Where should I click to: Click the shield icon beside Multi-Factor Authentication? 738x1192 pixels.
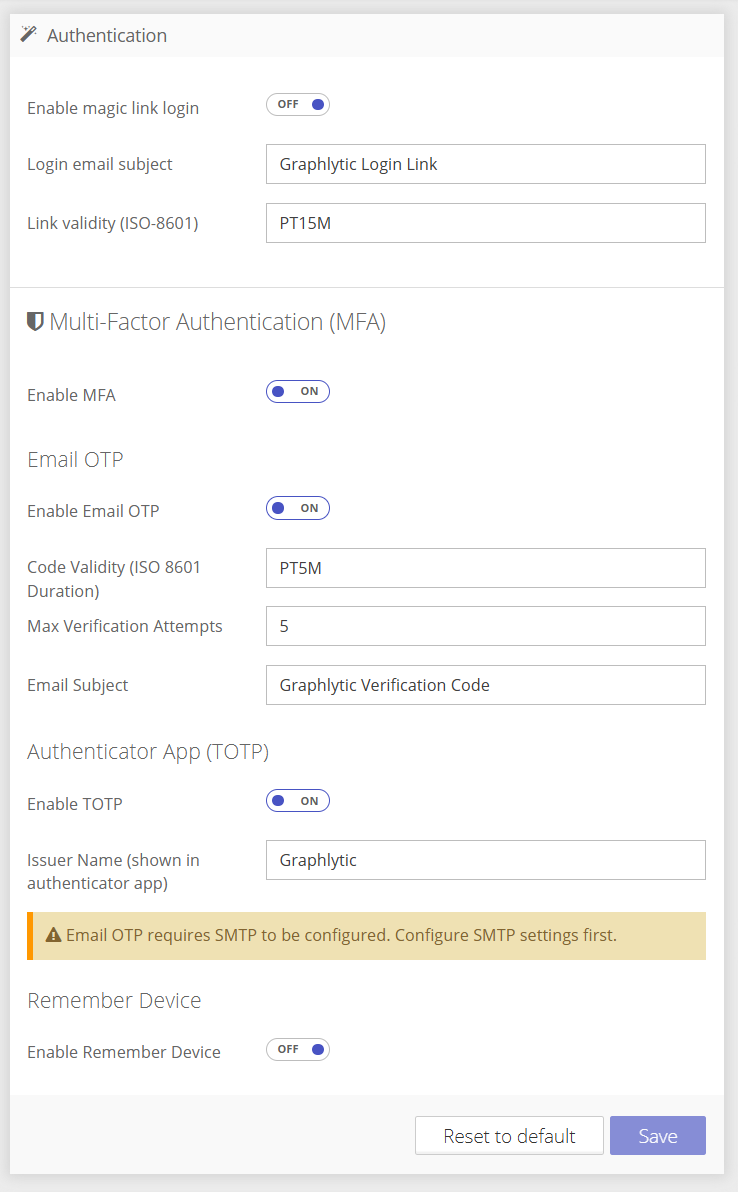[x=35, y=322]
